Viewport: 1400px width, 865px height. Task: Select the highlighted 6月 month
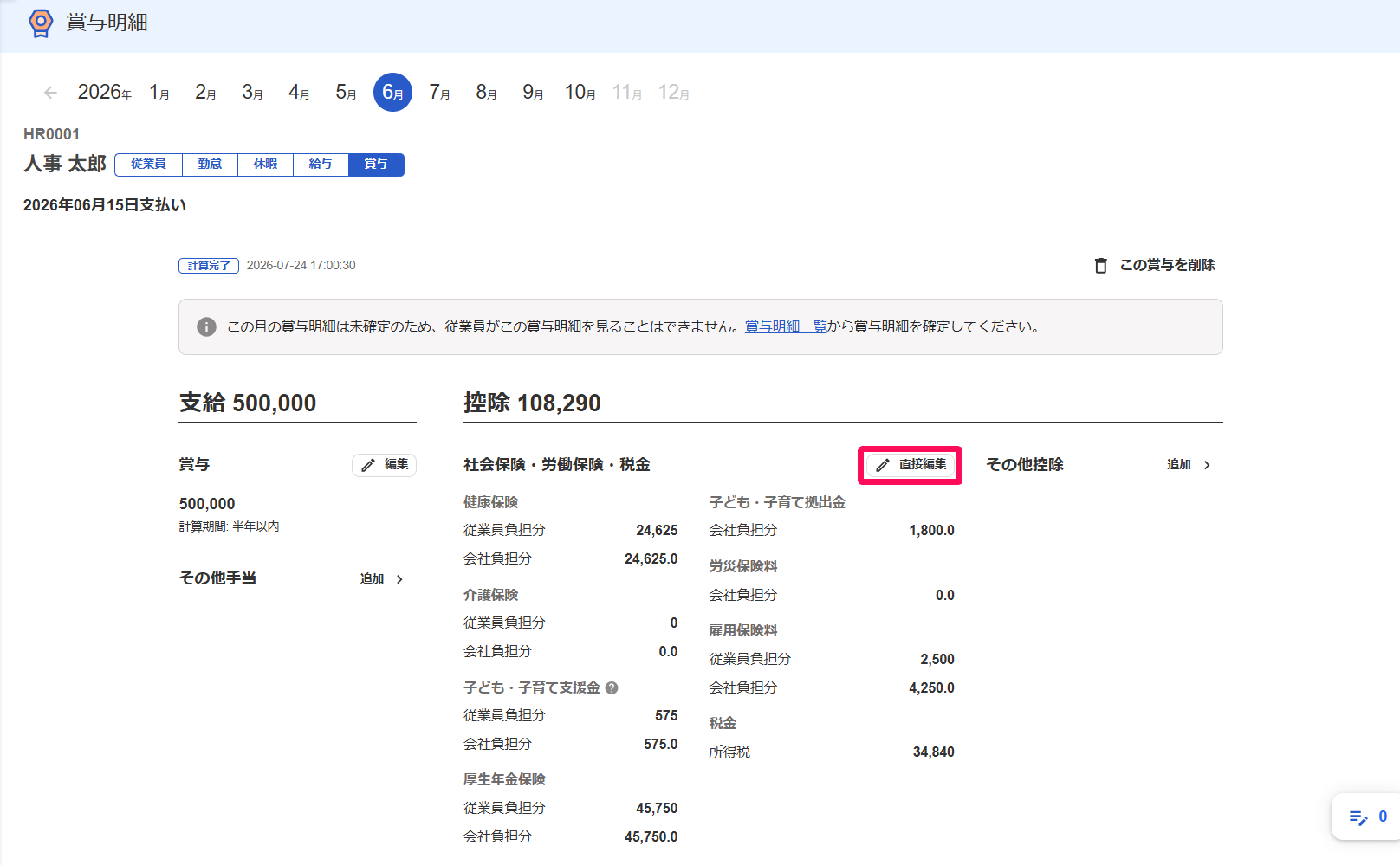392,93
